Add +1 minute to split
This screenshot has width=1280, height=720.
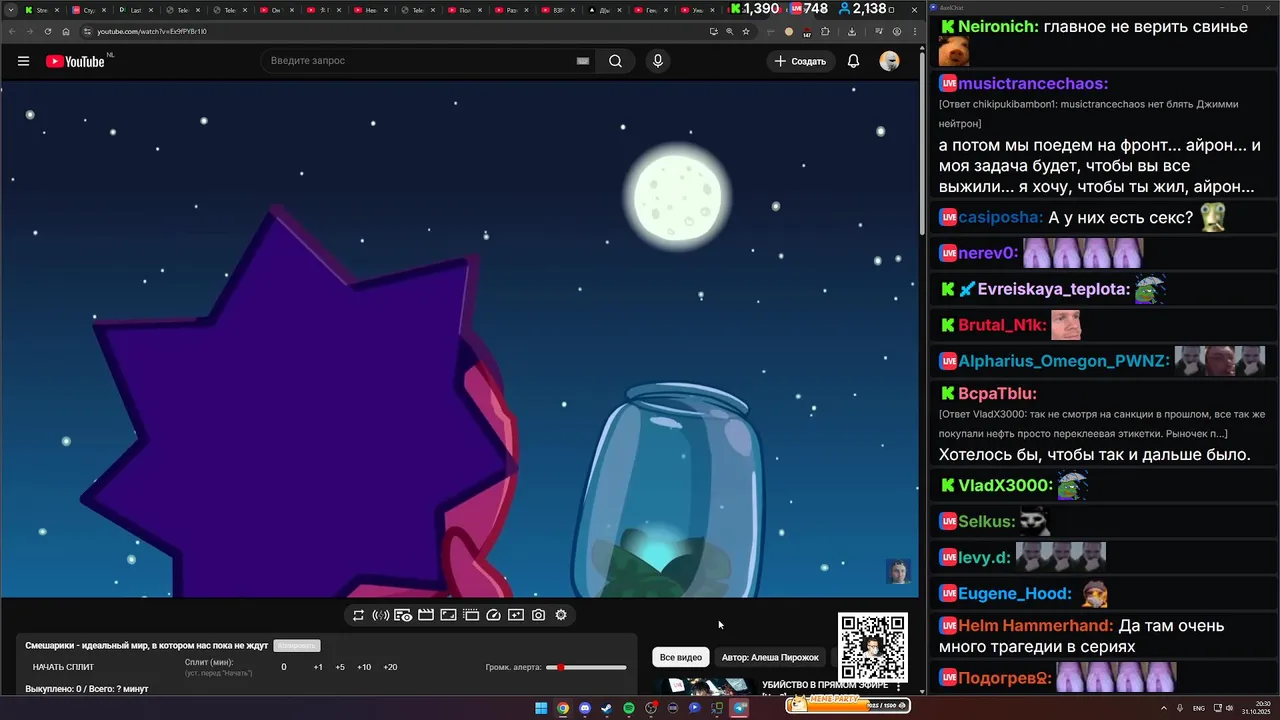click(x=318, y=667)
